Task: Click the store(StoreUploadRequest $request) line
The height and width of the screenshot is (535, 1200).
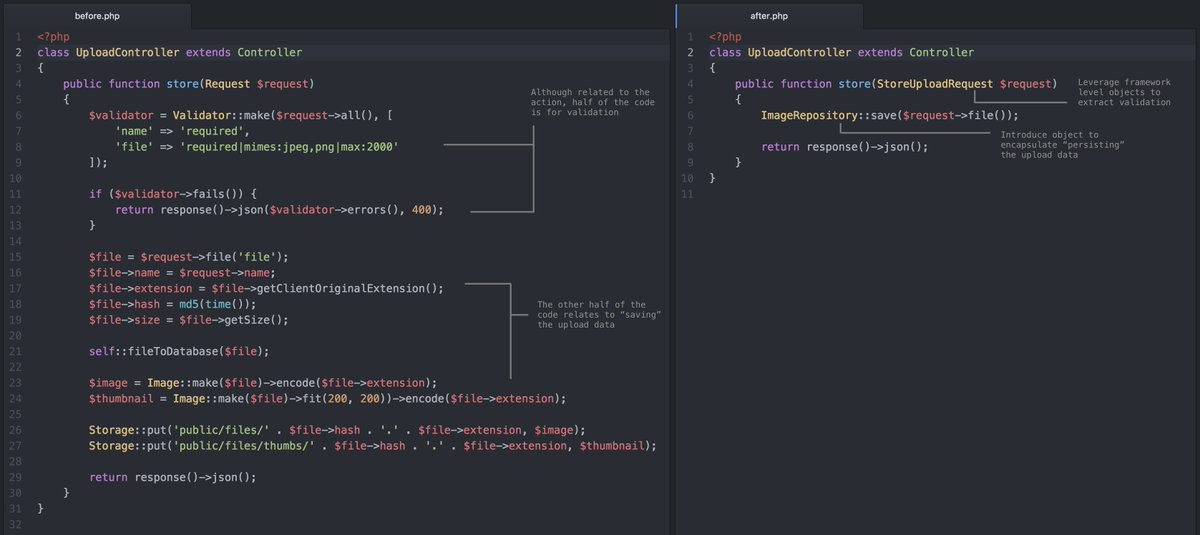Action: [x=895, y=84]
